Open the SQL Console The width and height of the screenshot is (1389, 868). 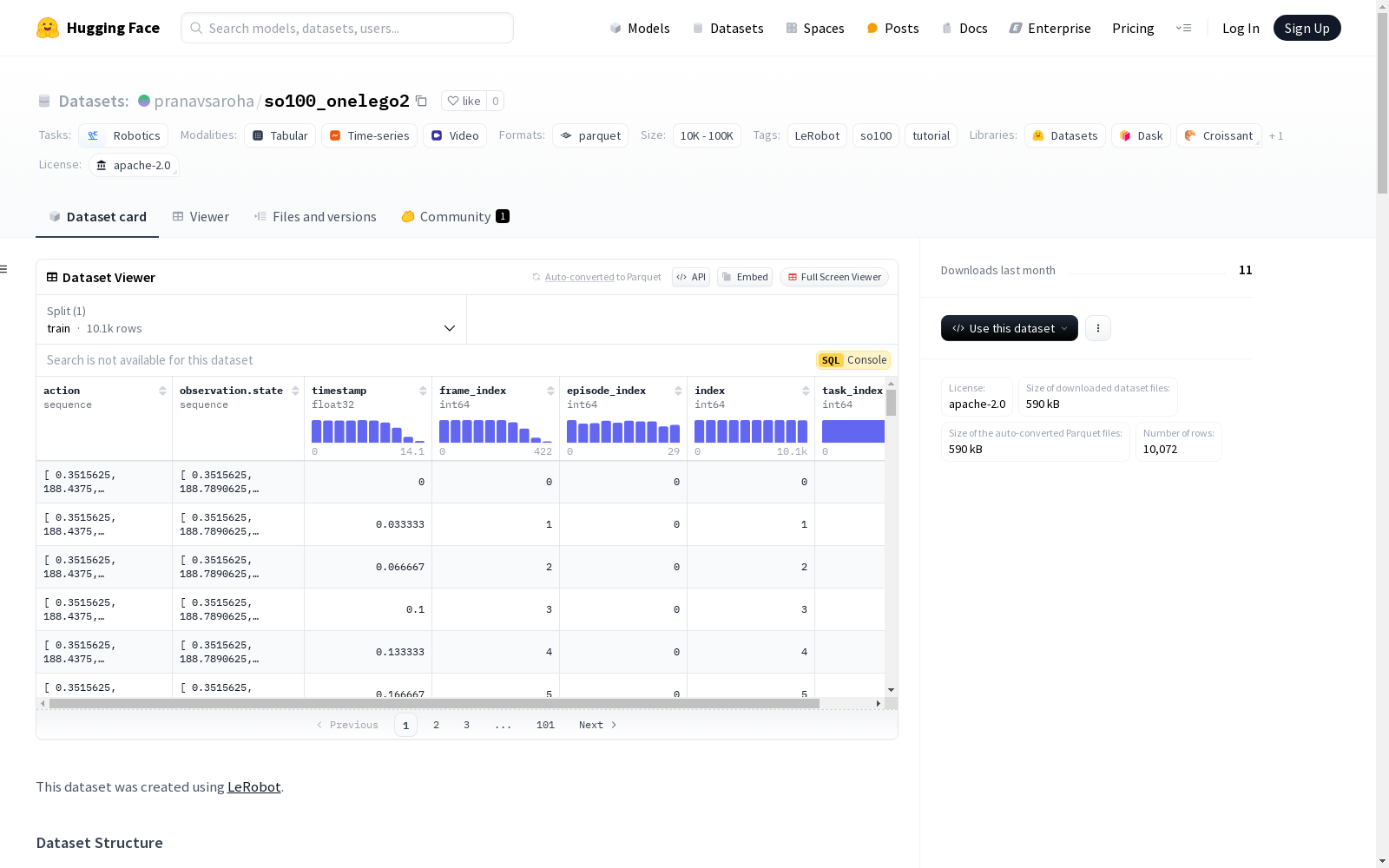pos(853,360)
